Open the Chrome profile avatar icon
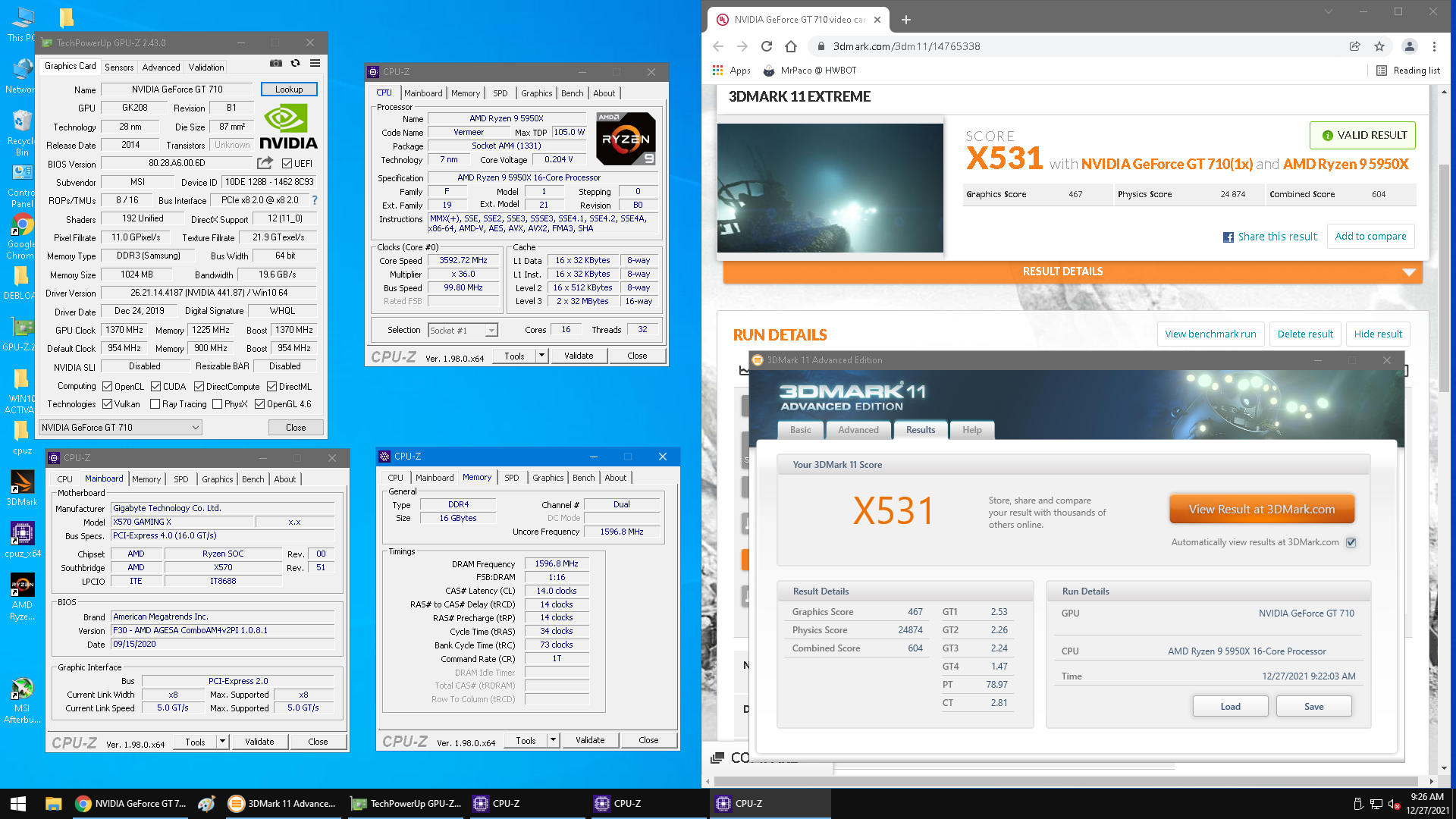1456x819 pixels. (1410, 46)
